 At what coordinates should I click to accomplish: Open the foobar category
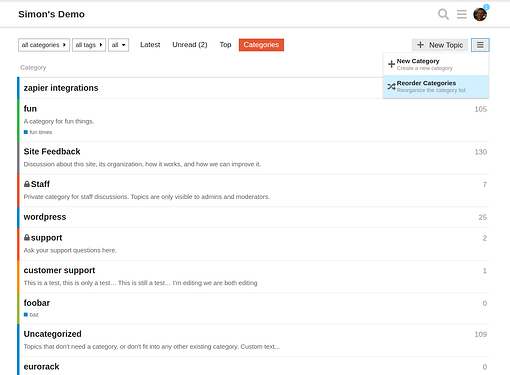tap(37, 303)
